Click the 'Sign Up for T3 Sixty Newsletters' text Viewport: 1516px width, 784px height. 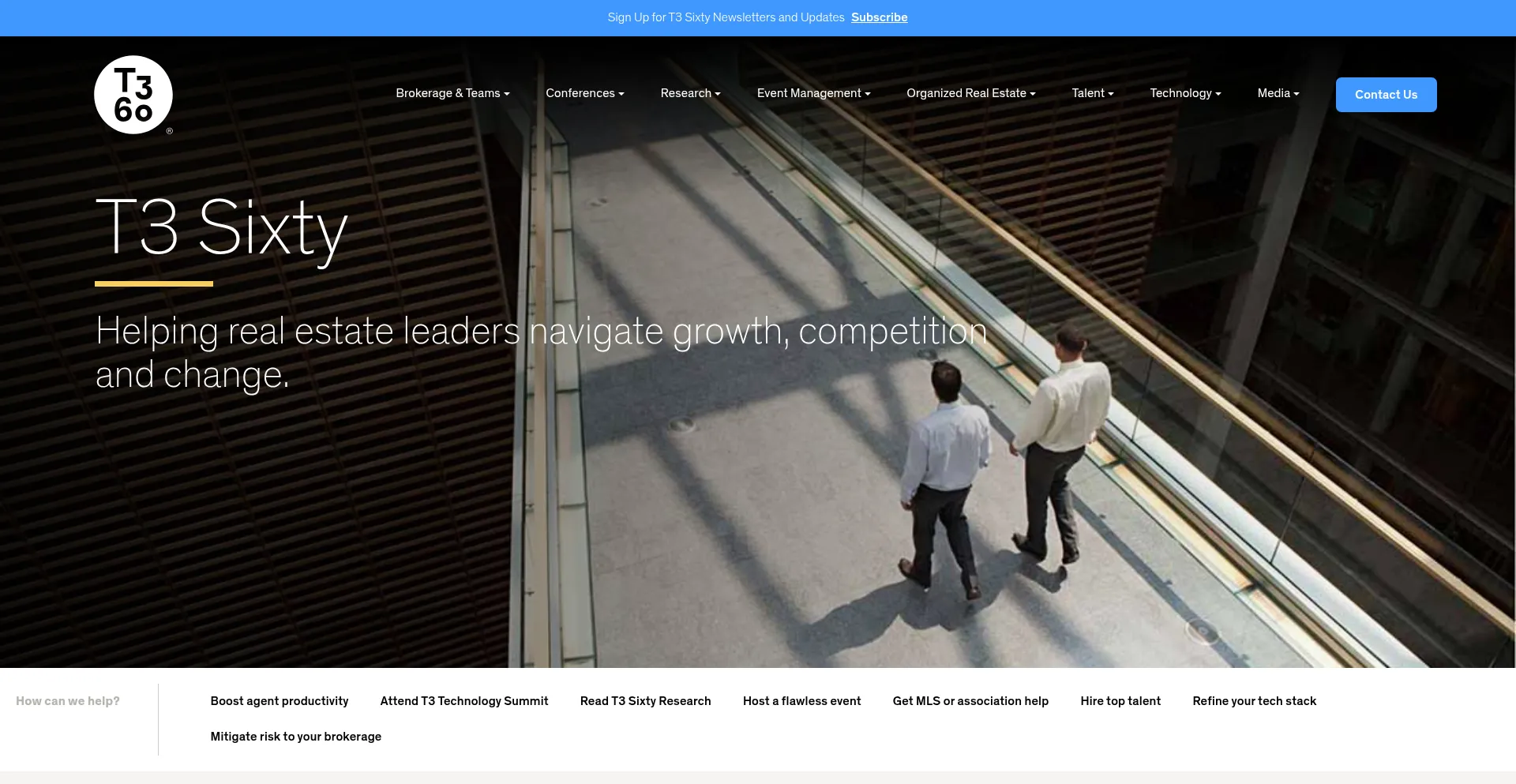[726, 17]
